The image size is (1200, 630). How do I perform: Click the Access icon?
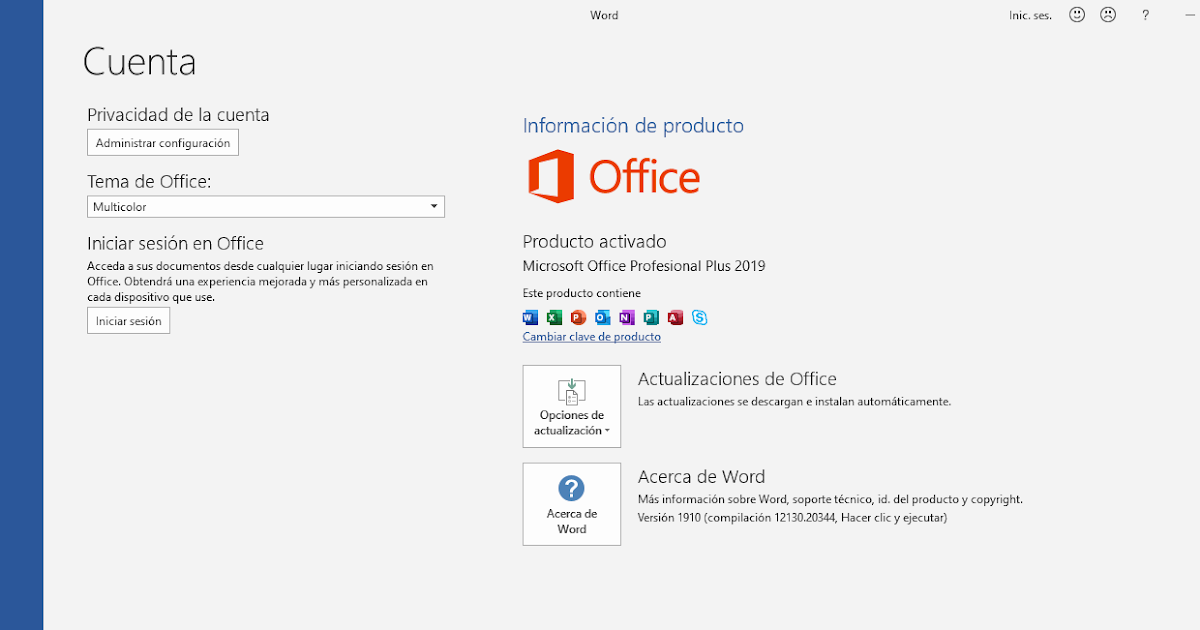click(675, 317)
